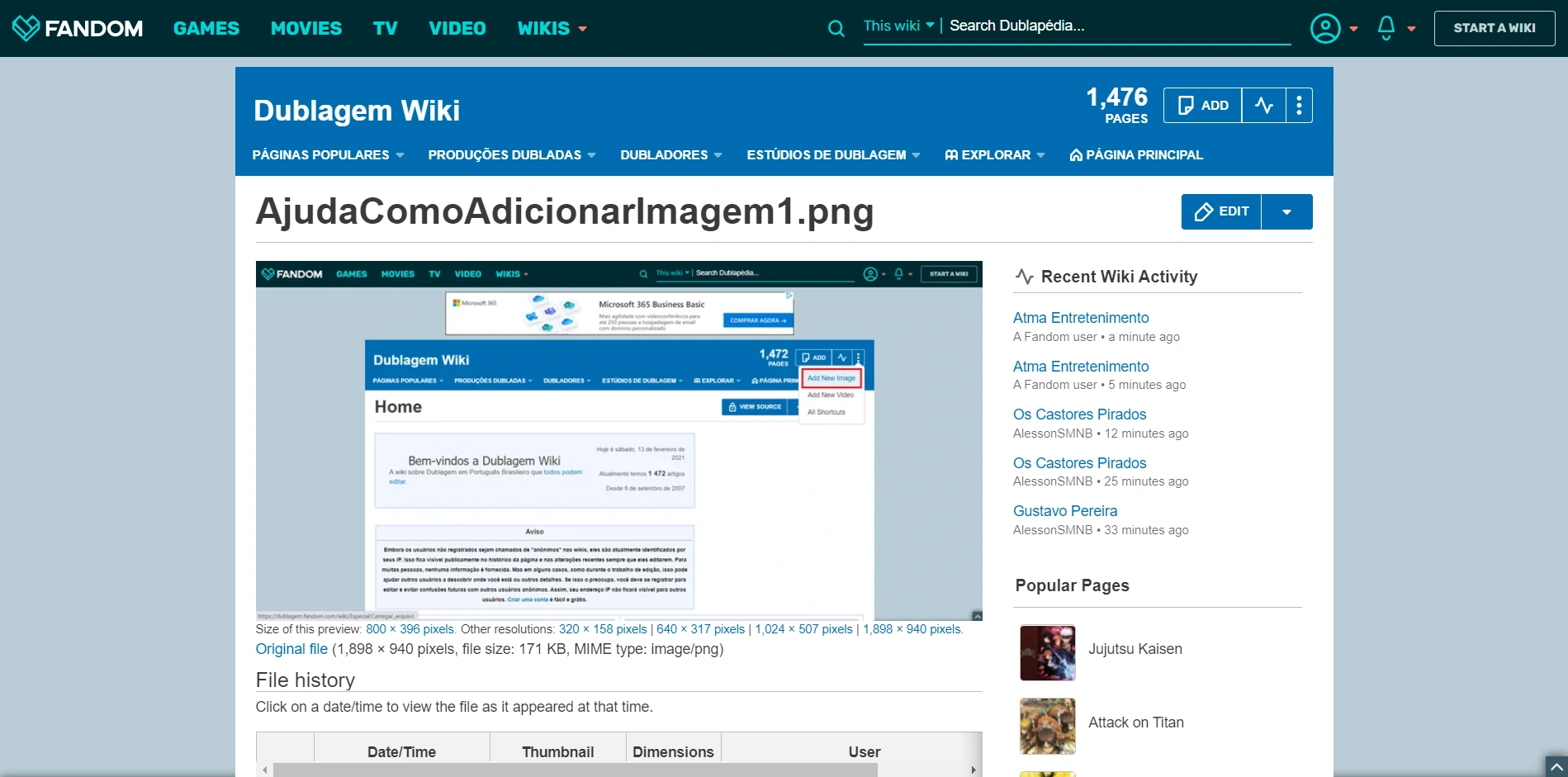This screenshot has height=777, width=1568.
Task: Click the Explorar book icon
Action: [x=951, y=155]
